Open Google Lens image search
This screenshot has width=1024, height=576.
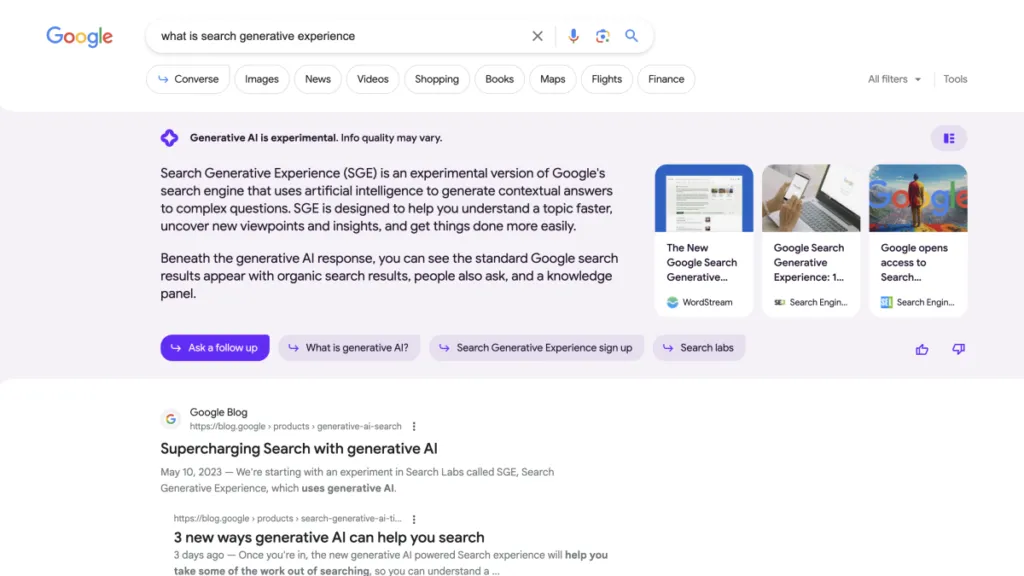coord(602,36)
